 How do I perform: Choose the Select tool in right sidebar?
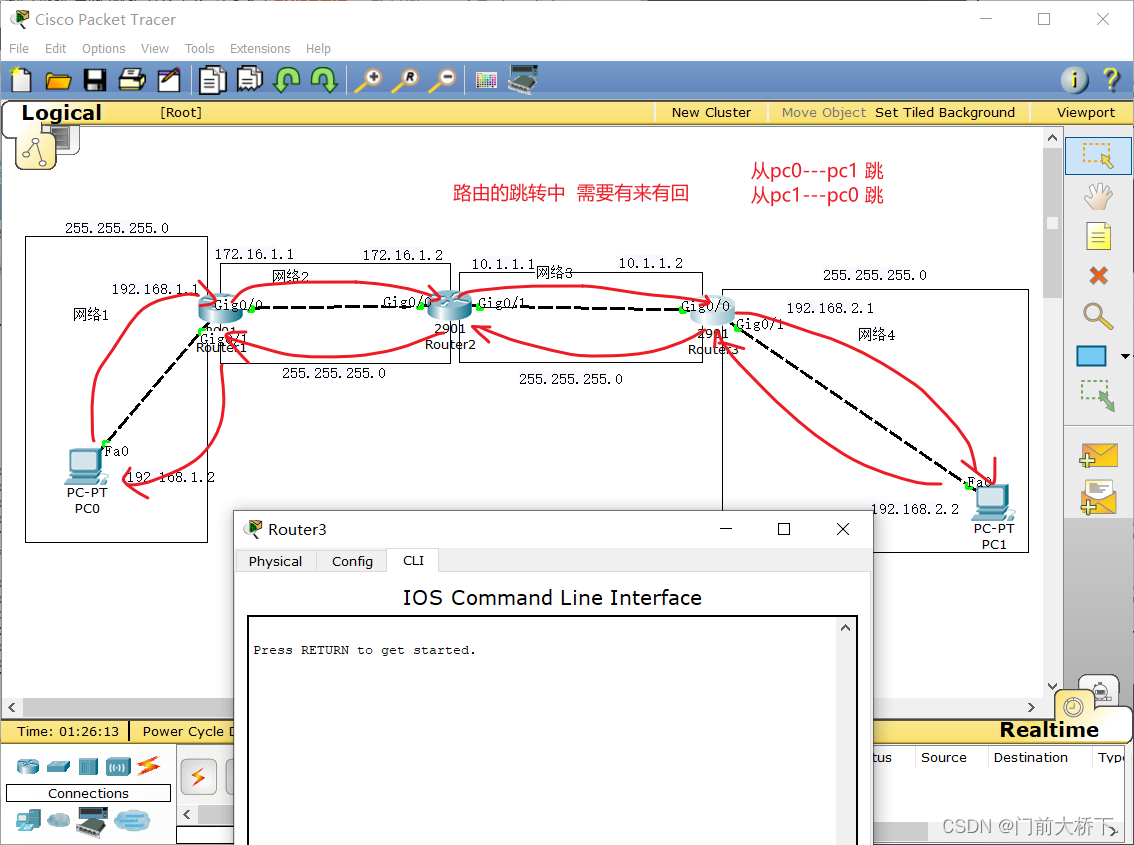(x=1098, y=156)
